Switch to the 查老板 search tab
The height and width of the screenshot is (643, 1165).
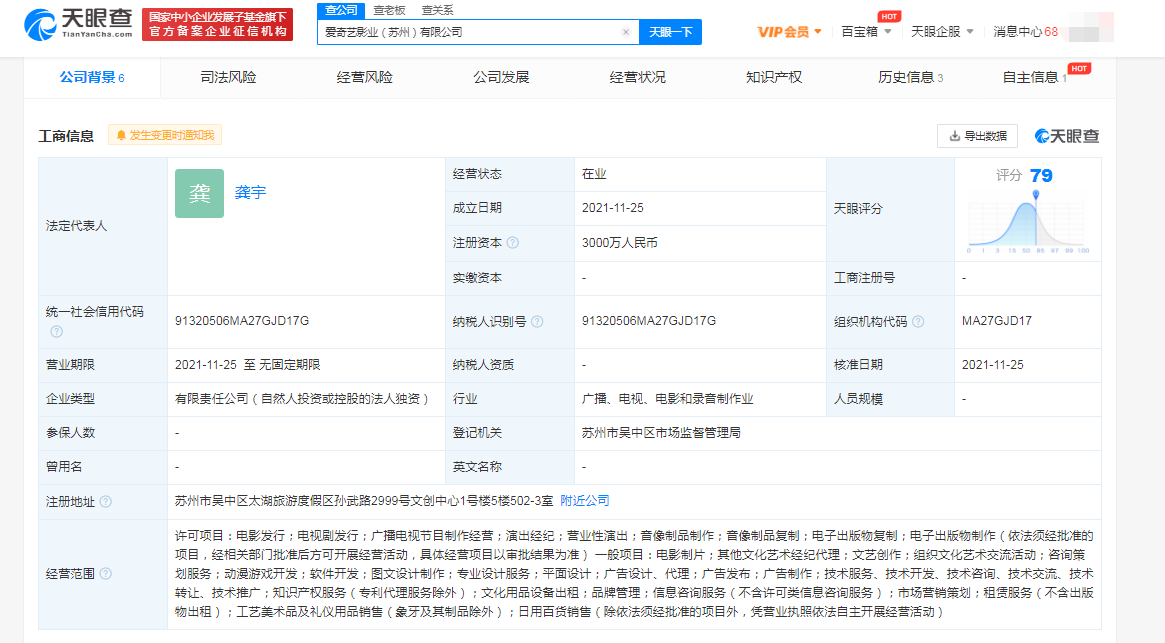pyautogui.click(x=389, y=10)
